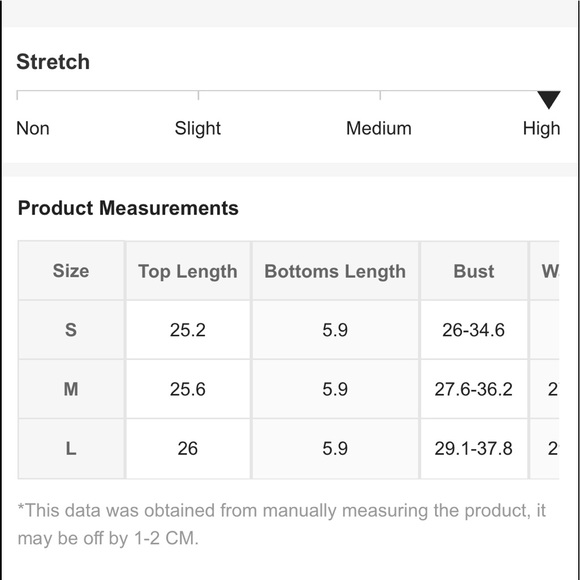Click the 26 top length cell
This screenshot has width=580, height=580.
(188, 449)
